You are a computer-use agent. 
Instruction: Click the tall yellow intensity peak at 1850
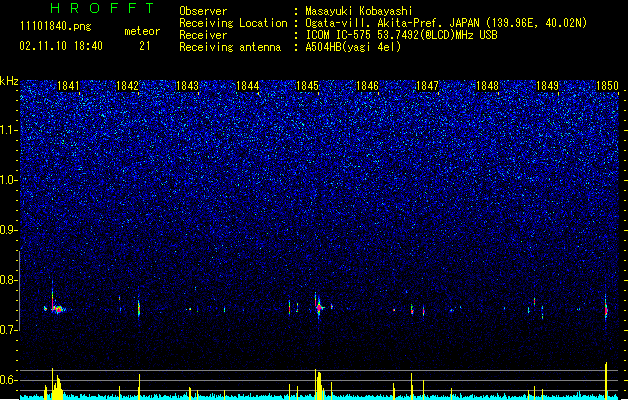pyautogui.click(x=606, y=380)
